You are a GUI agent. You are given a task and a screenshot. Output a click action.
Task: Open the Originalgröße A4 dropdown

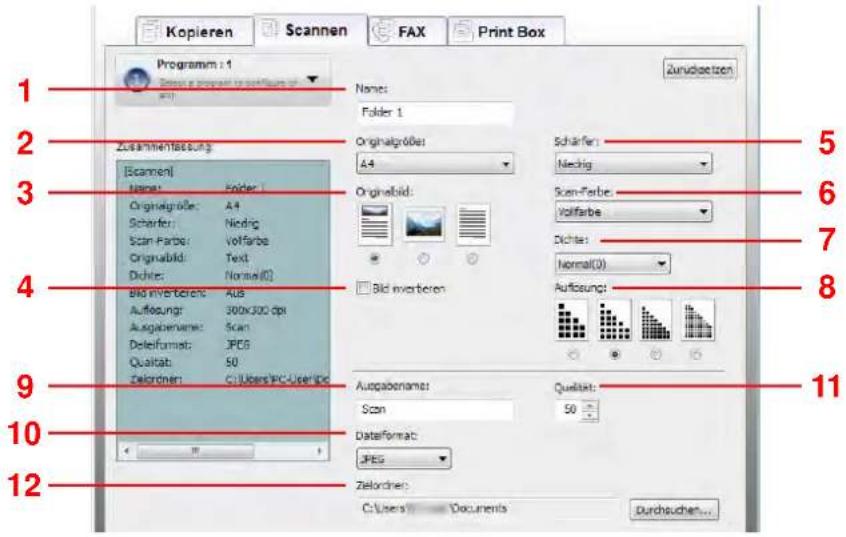[435, 164]
